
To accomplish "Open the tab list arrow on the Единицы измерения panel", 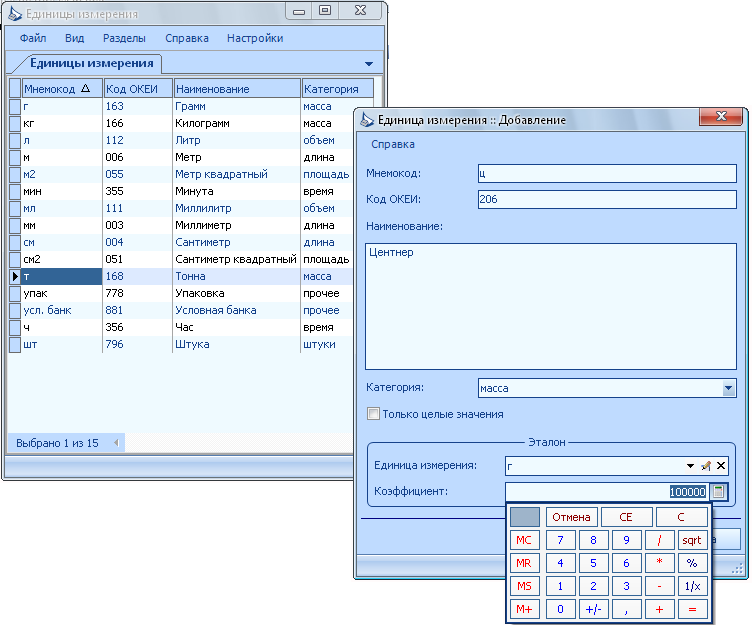I will tap(368, 64).
